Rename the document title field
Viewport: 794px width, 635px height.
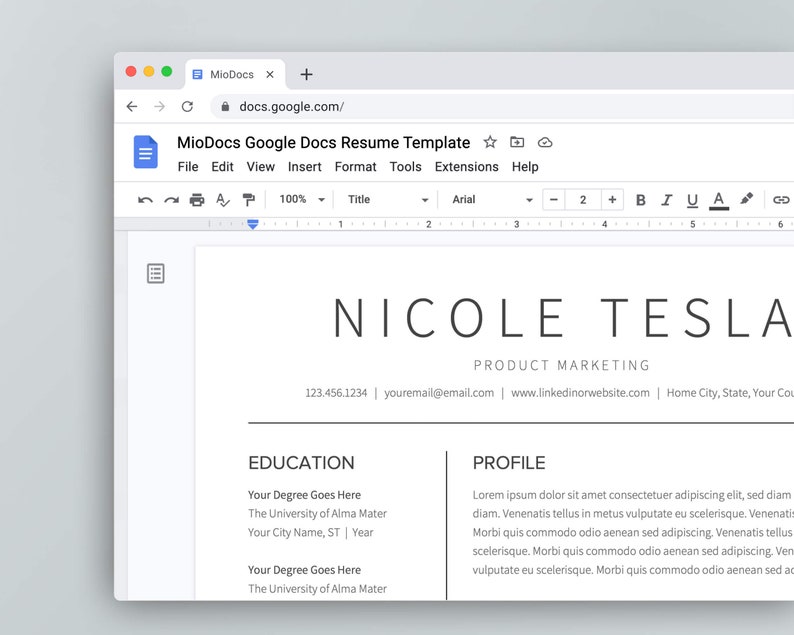click(x=324, y=143)
